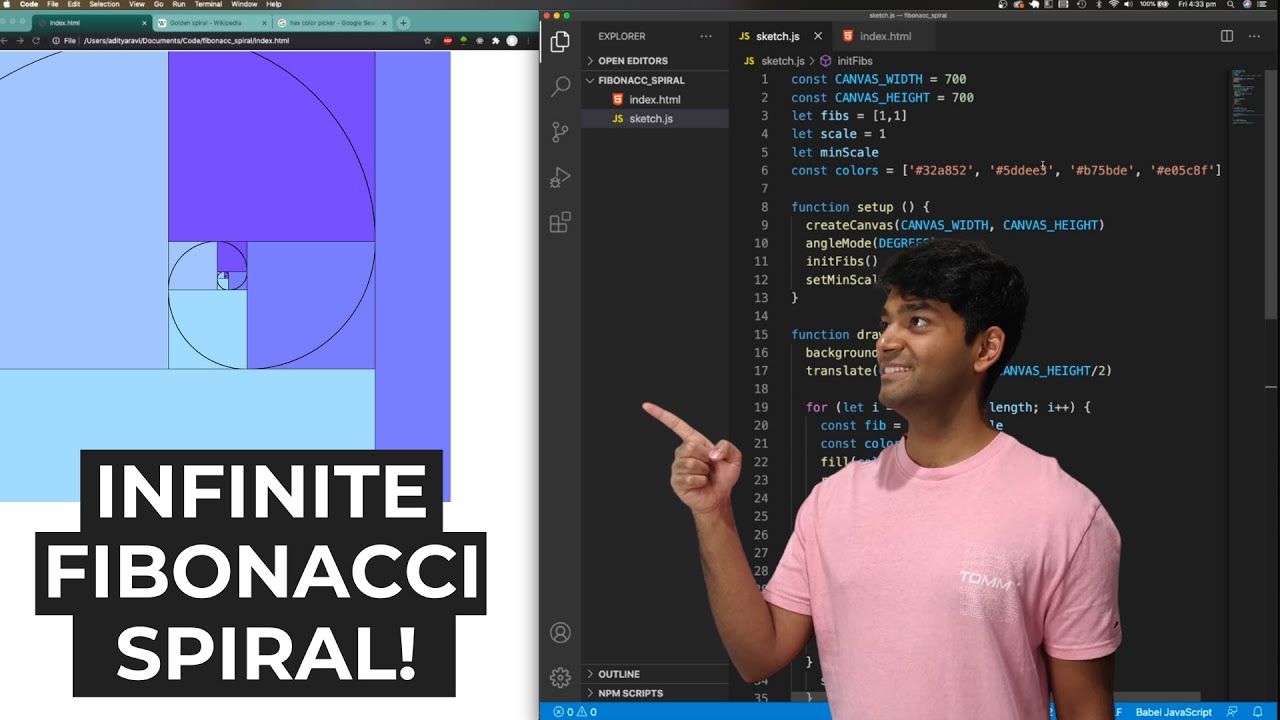Open the Chrome profile avatar
This screenshot has width=1280, height=720.
coord(512,41)
